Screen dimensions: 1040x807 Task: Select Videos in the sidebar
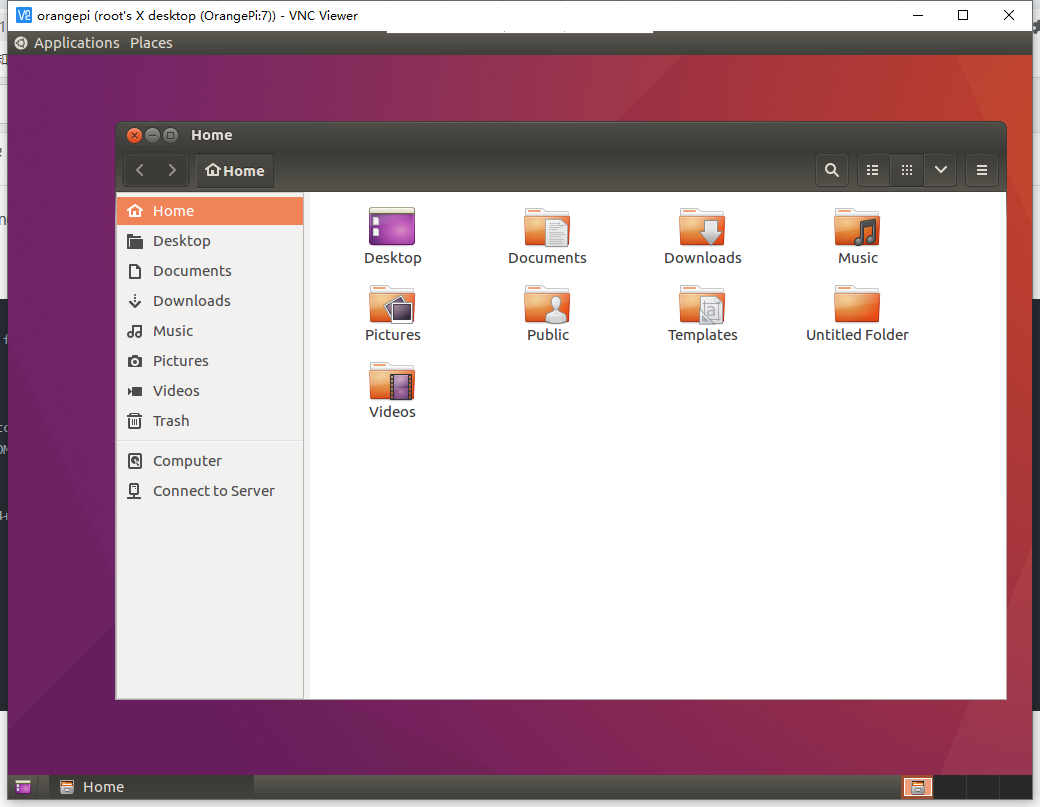[178, 390]
